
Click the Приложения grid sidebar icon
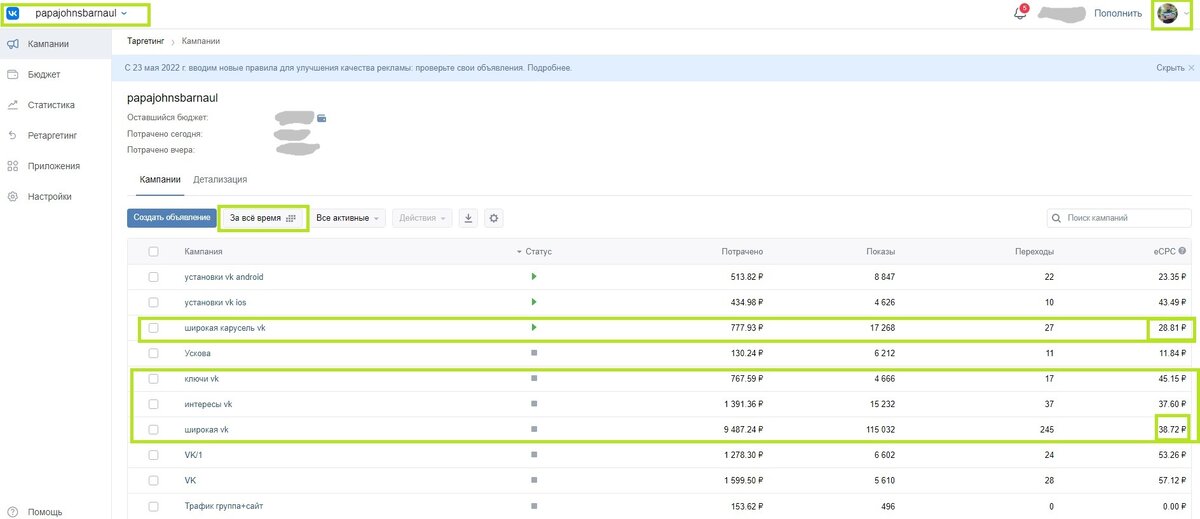(13, 166)
